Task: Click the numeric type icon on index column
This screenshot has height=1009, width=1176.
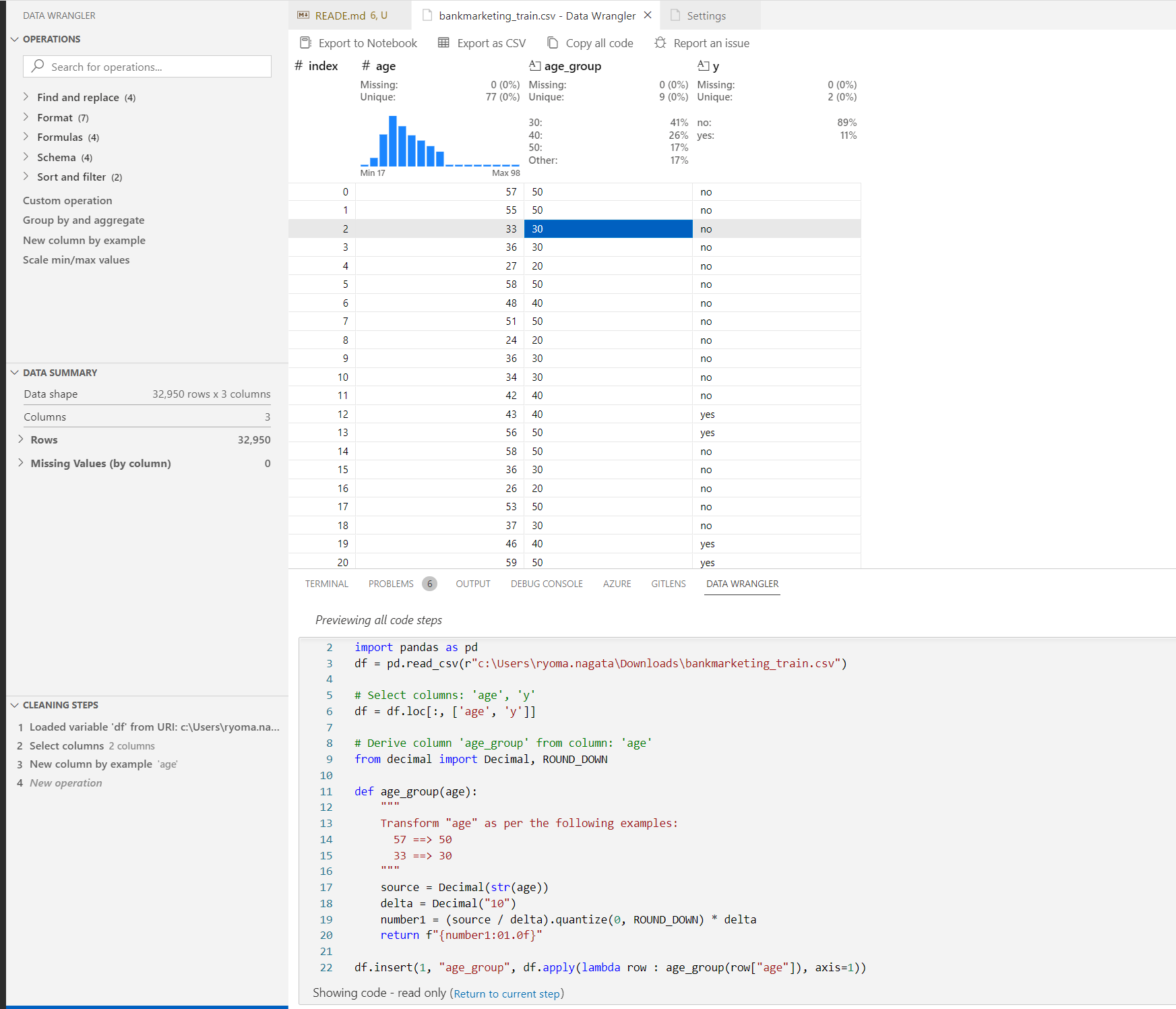Action: (297, 65)
